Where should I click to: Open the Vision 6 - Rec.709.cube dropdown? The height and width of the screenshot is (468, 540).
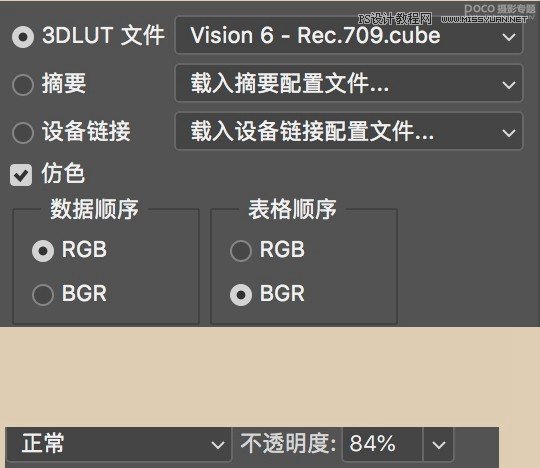(349, 35)
